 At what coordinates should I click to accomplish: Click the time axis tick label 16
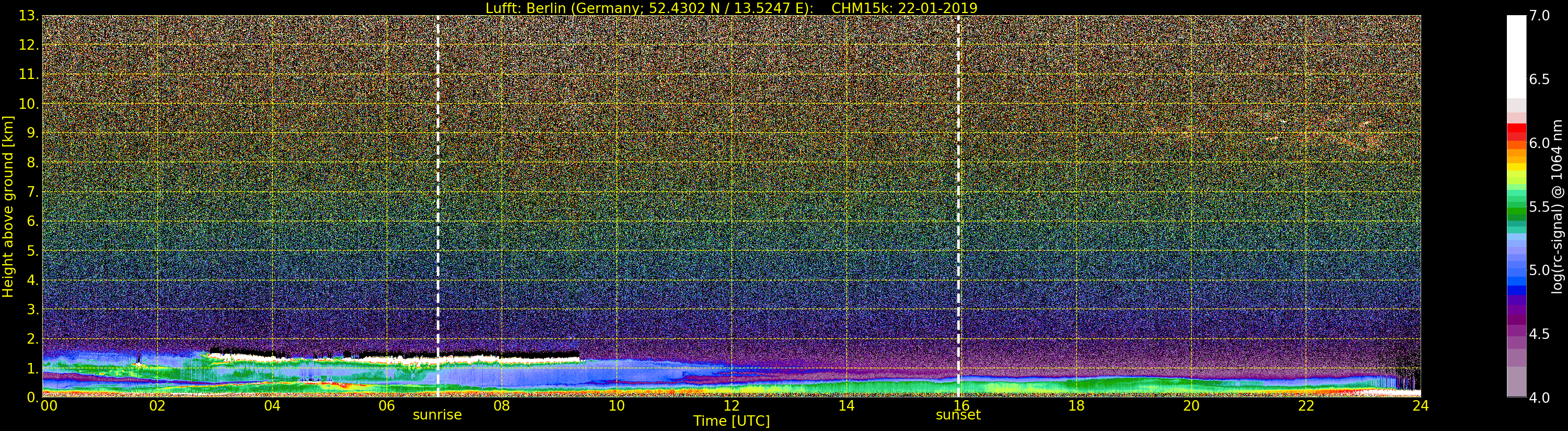(961, 406)
